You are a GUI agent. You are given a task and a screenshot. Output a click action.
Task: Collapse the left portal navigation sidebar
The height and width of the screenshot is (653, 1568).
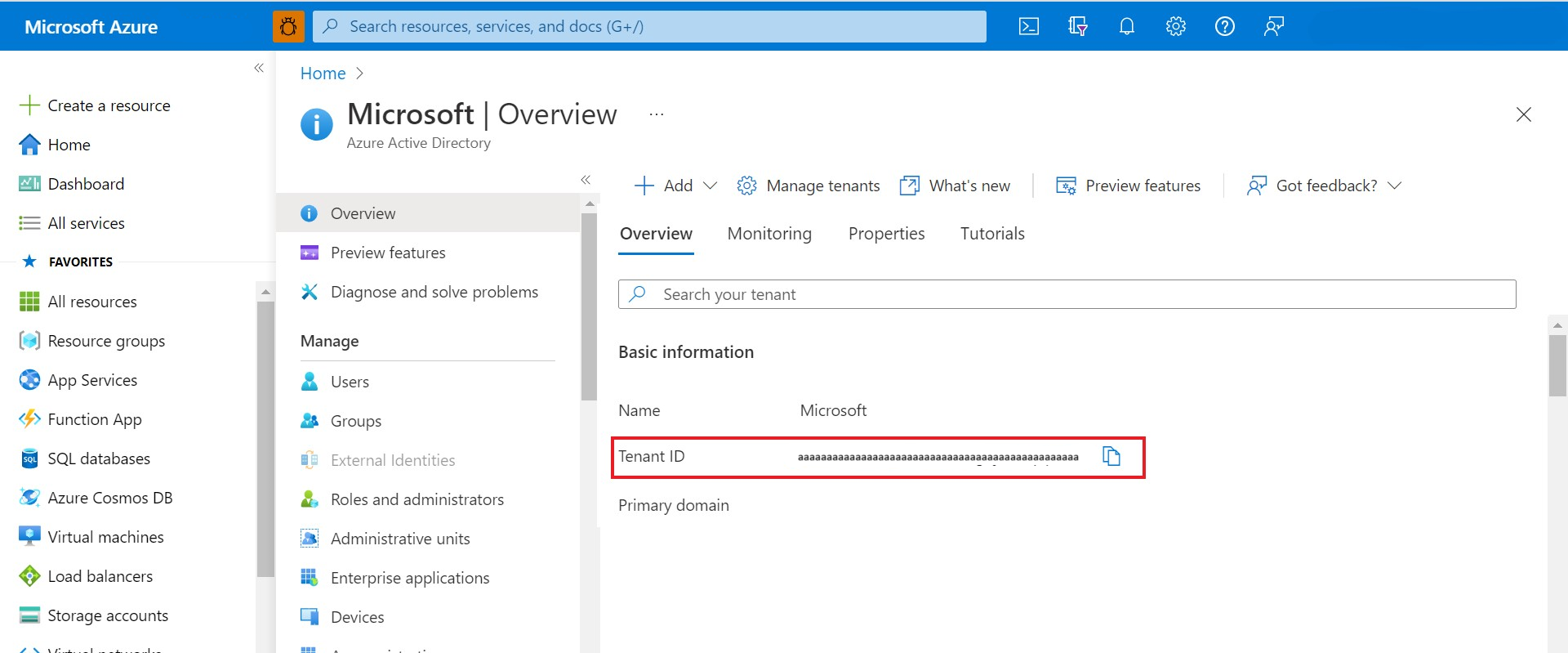pos(259,68)
